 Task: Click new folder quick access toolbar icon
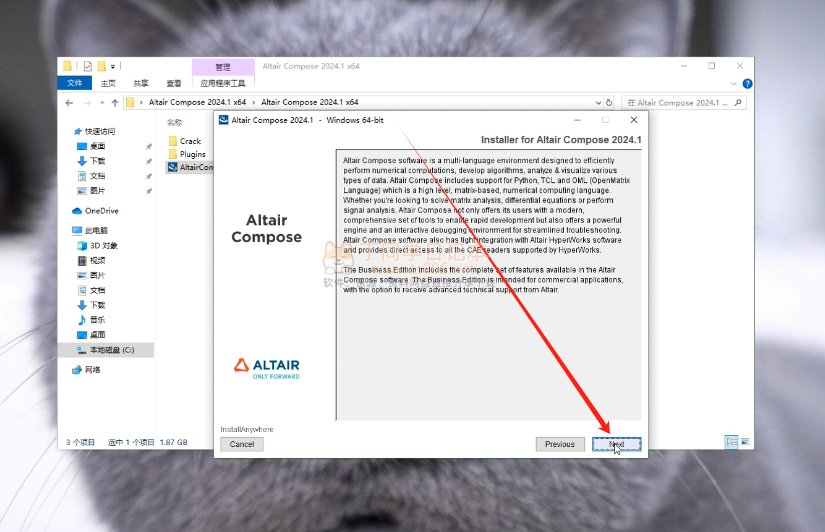(102, 66)
